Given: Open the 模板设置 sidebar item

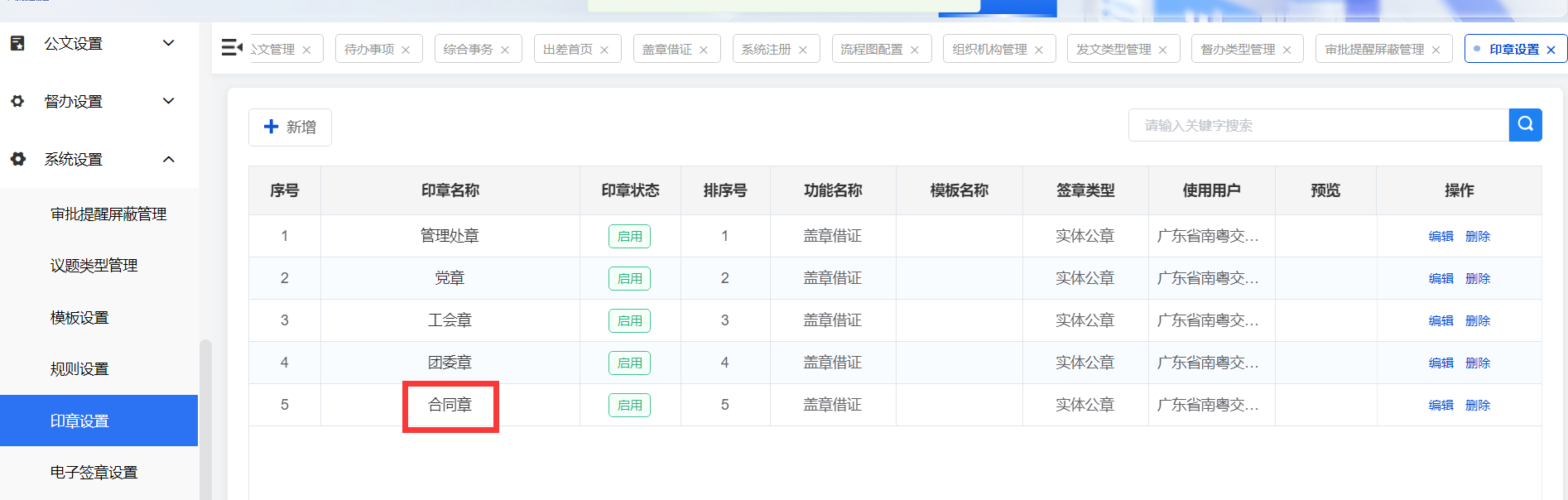Looking at the screenshot, I should (x=79, y=318).
